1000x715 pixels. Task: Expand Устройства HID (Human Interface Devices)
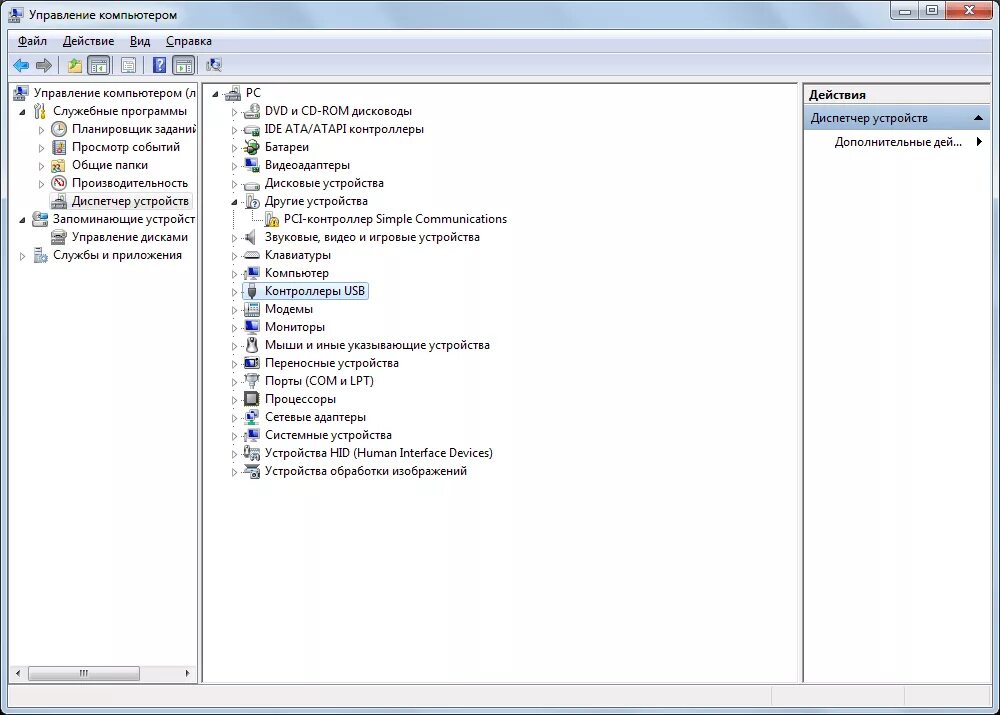[x=234, y=454]
